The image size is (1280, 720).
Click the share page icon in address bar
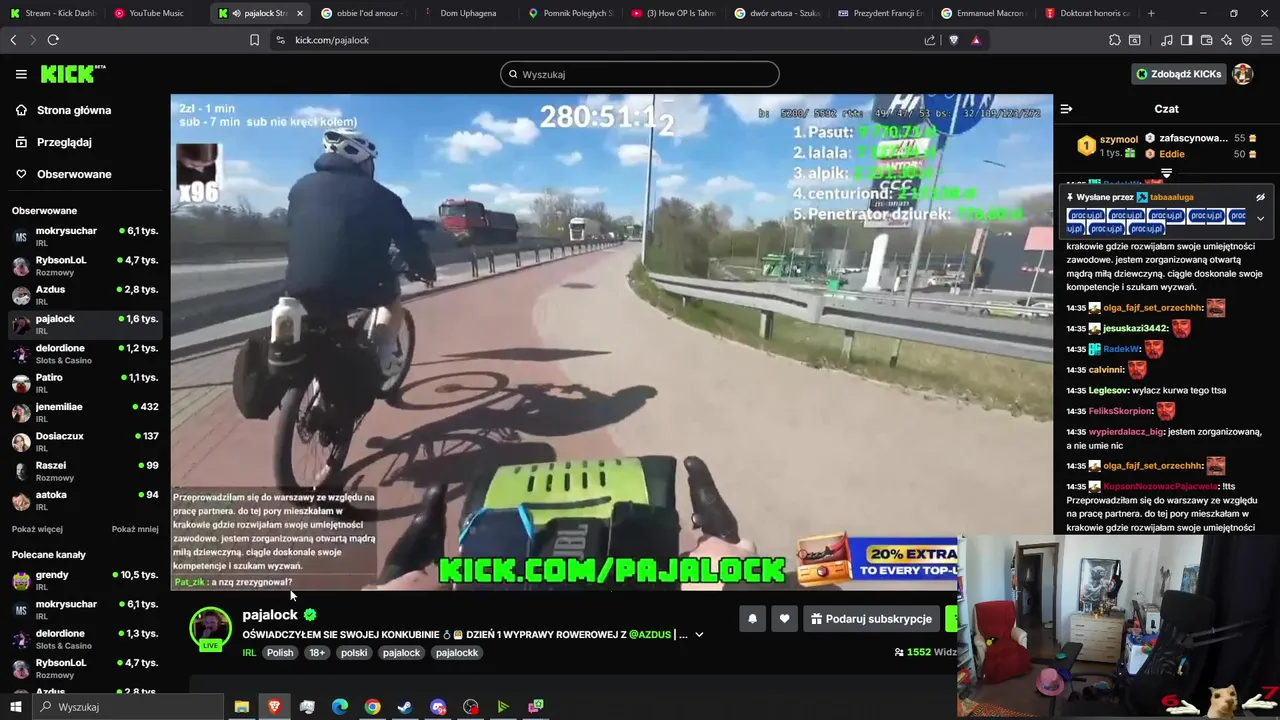tap(930, 40)
